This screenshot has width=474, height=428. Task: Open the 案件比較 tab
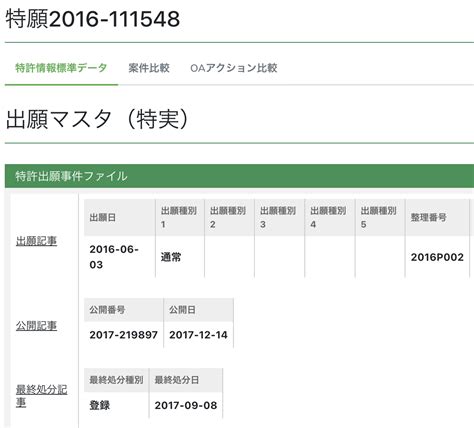click(149, 68)
